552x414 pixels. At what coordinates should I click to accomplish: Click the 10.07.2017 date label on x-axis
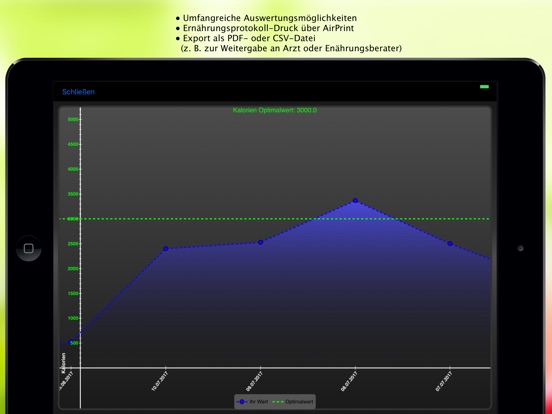click(159, 382)
